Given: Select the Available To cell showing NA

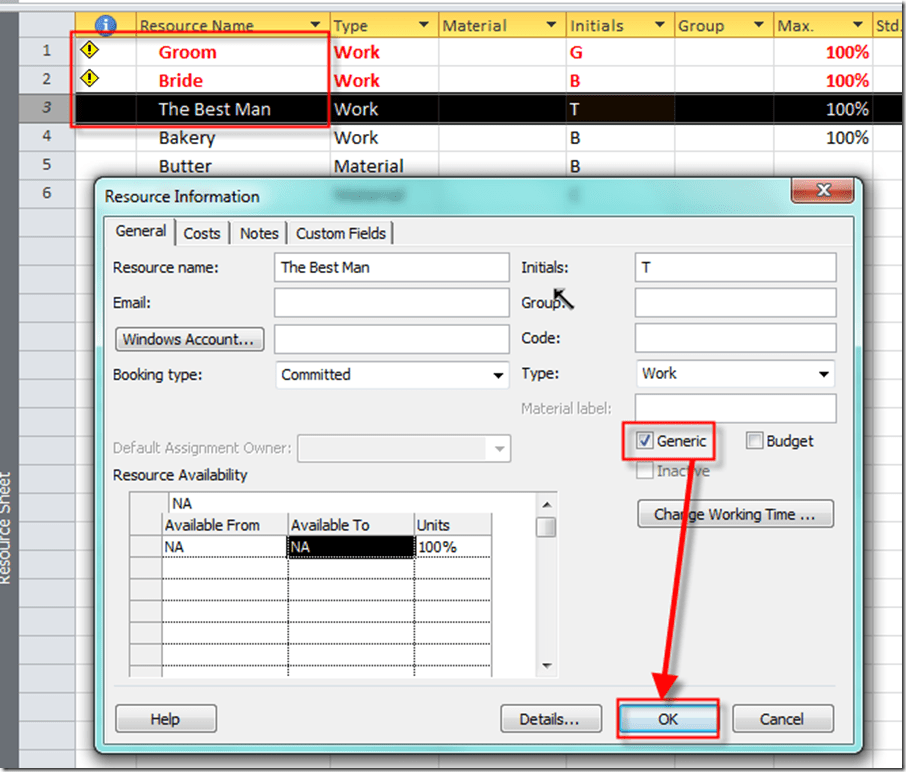Looking at the screenshot, I should (x=350, y=547).
